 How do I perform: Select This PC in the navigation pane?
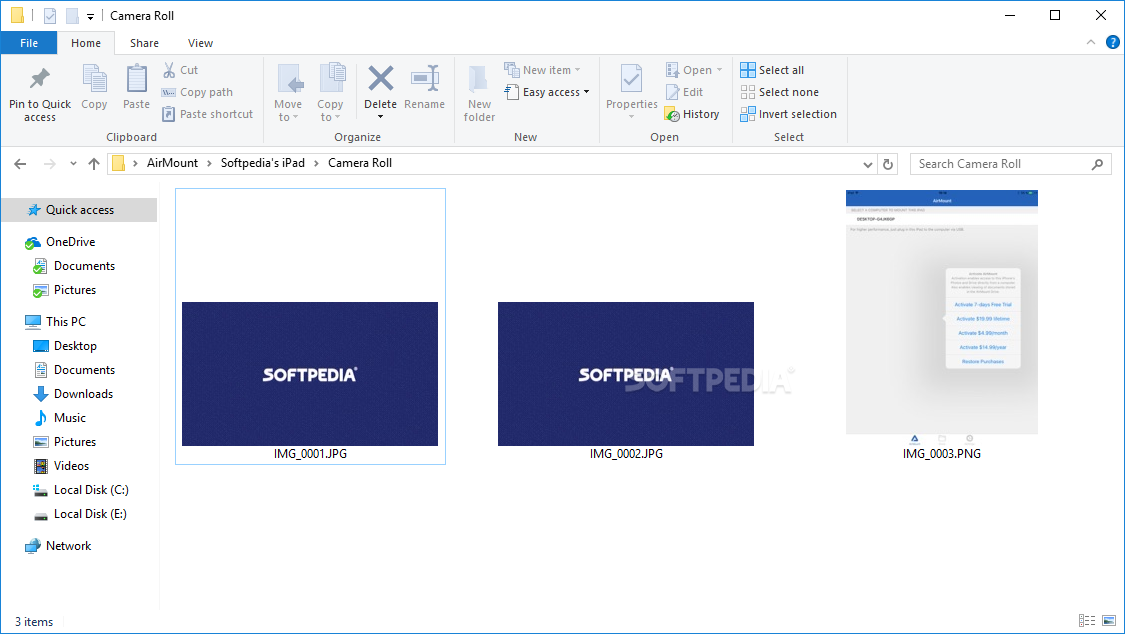coord(65,321)
